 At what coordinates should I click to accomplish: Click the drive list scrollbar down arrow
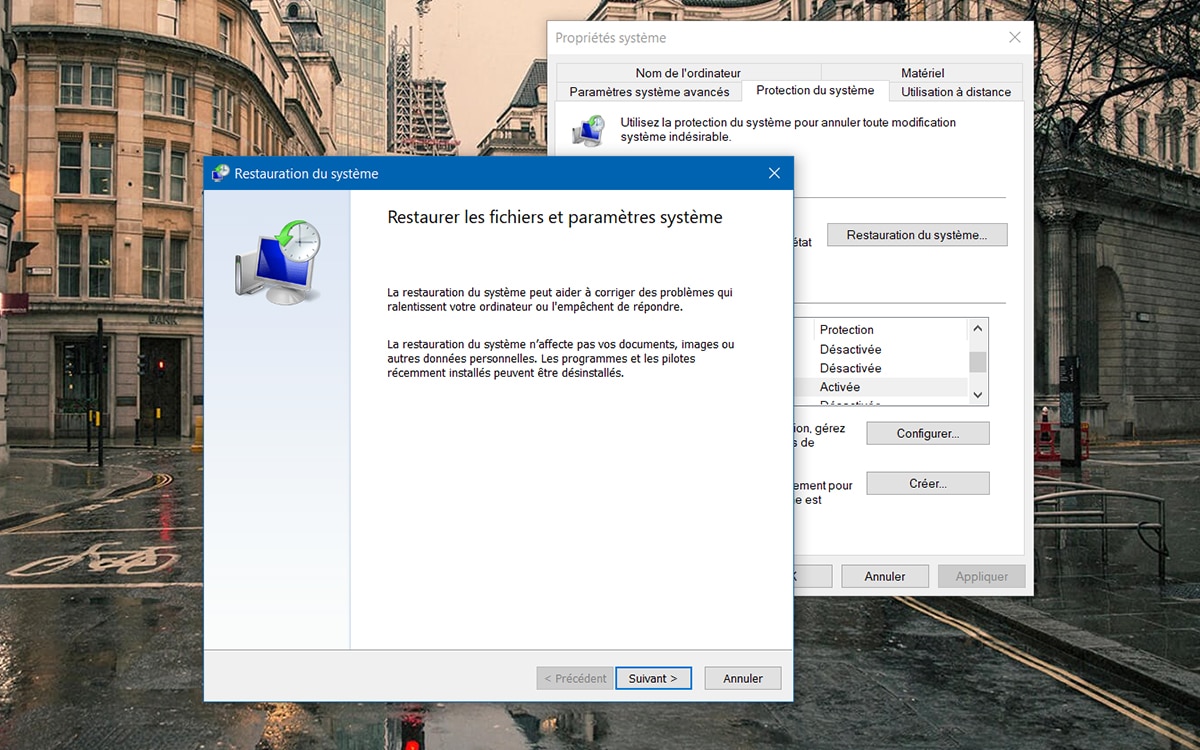point(977,395)
